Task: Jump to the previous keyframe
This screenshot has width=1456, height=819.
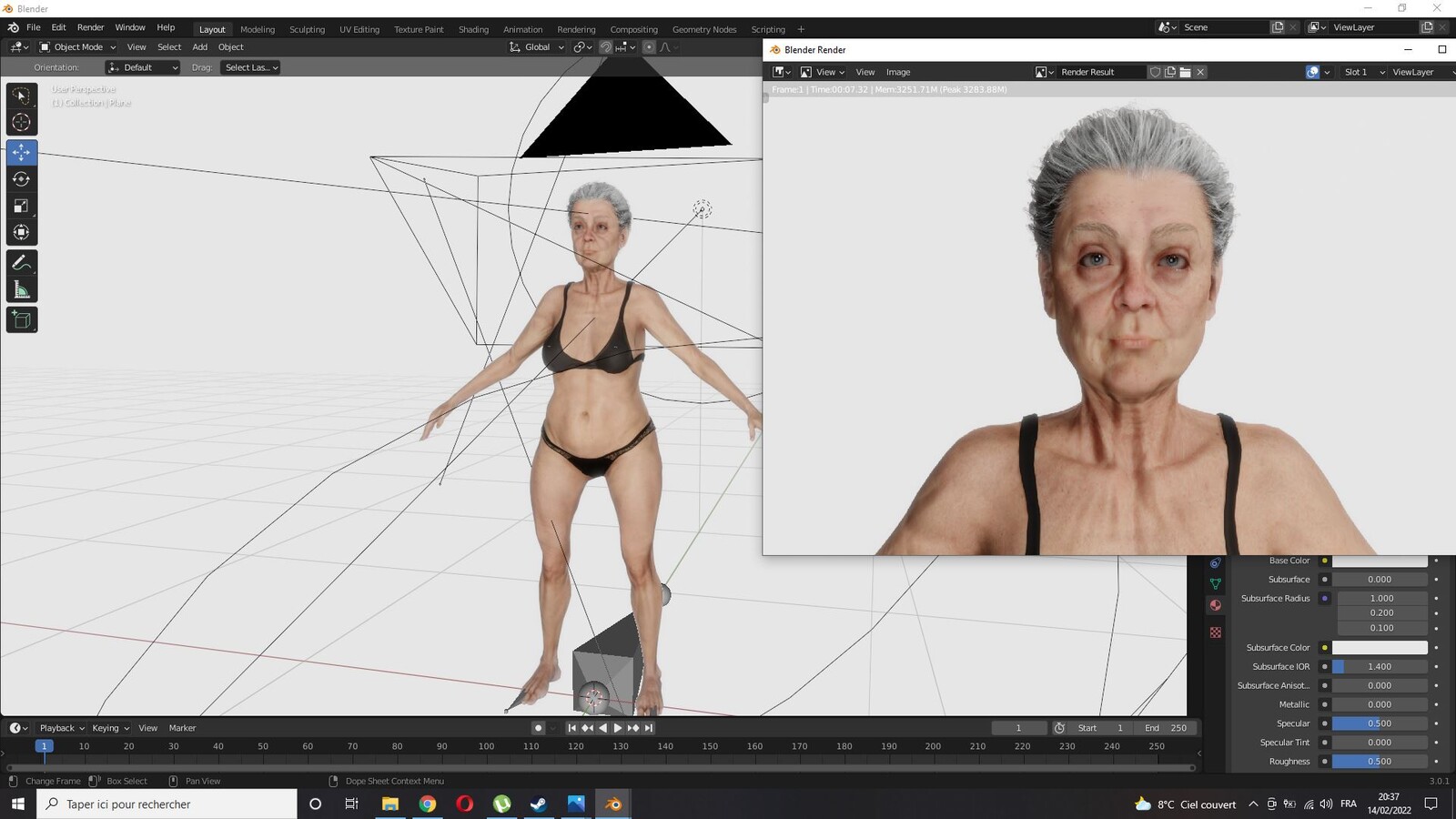Action: (587, 728)
